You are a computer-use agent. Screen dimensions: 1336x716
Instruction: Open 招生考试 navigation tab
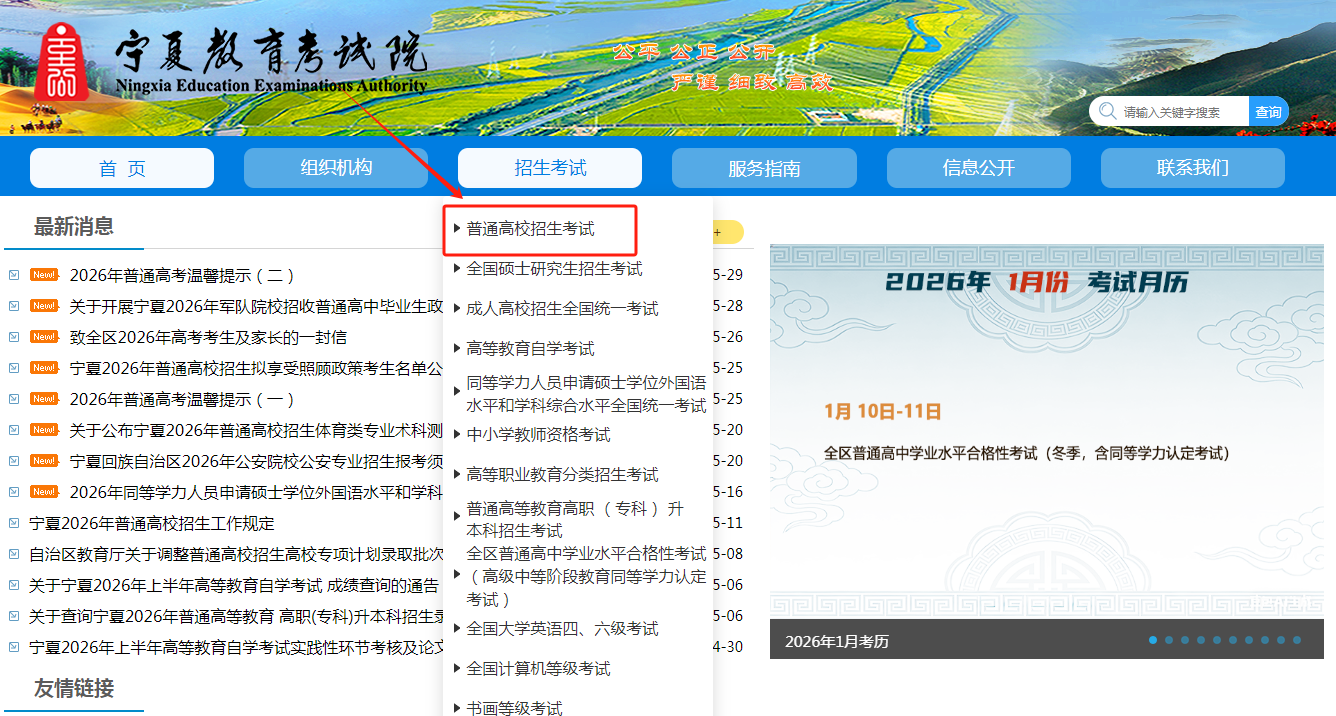(x=550, y=168)
